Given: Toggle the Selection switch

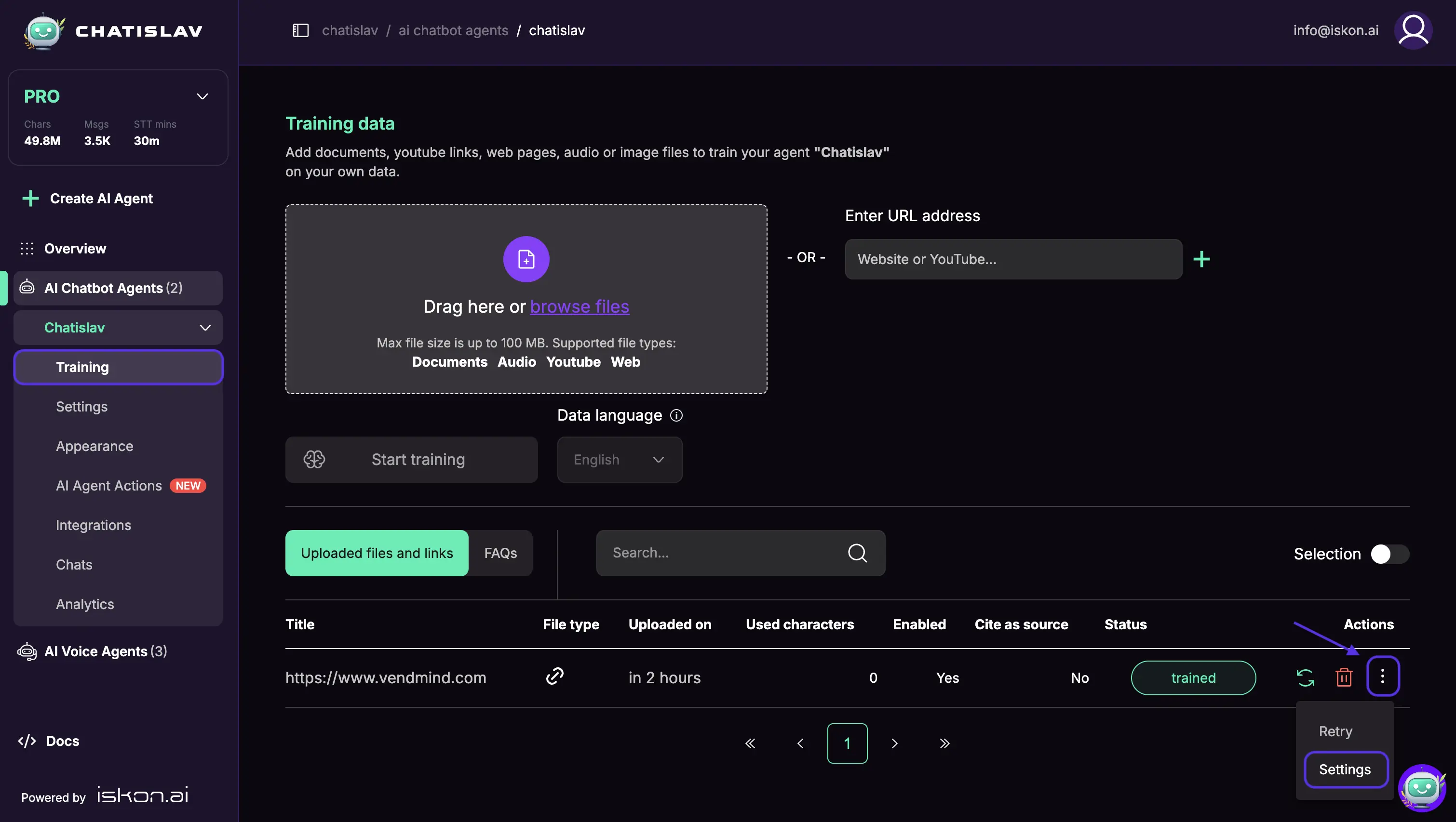Looking at the screenshot, I should pos(1390,554).
